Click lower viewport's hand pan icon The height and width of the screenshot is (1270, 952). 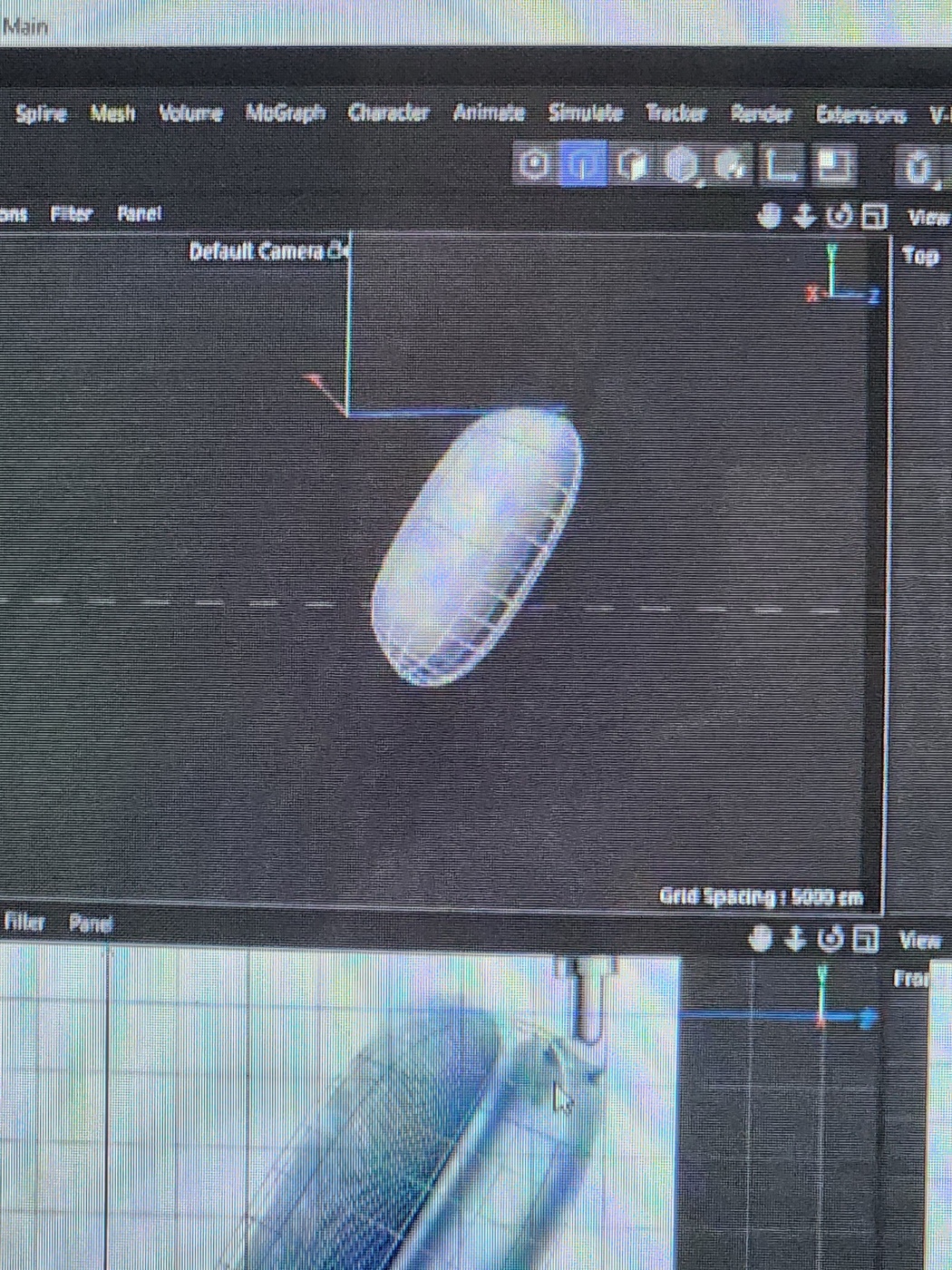tap(762, 938)
